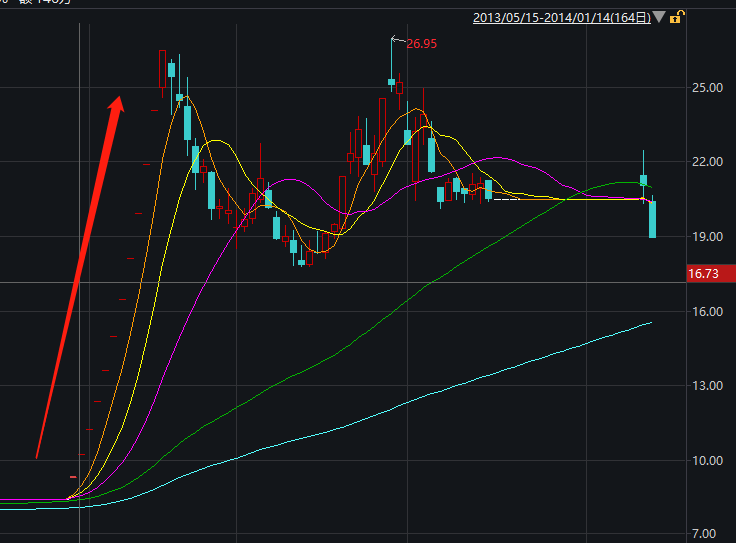Click the small arrow pointing at 26.95
This screenshot has width=736, height=543.
coord(396,41)
